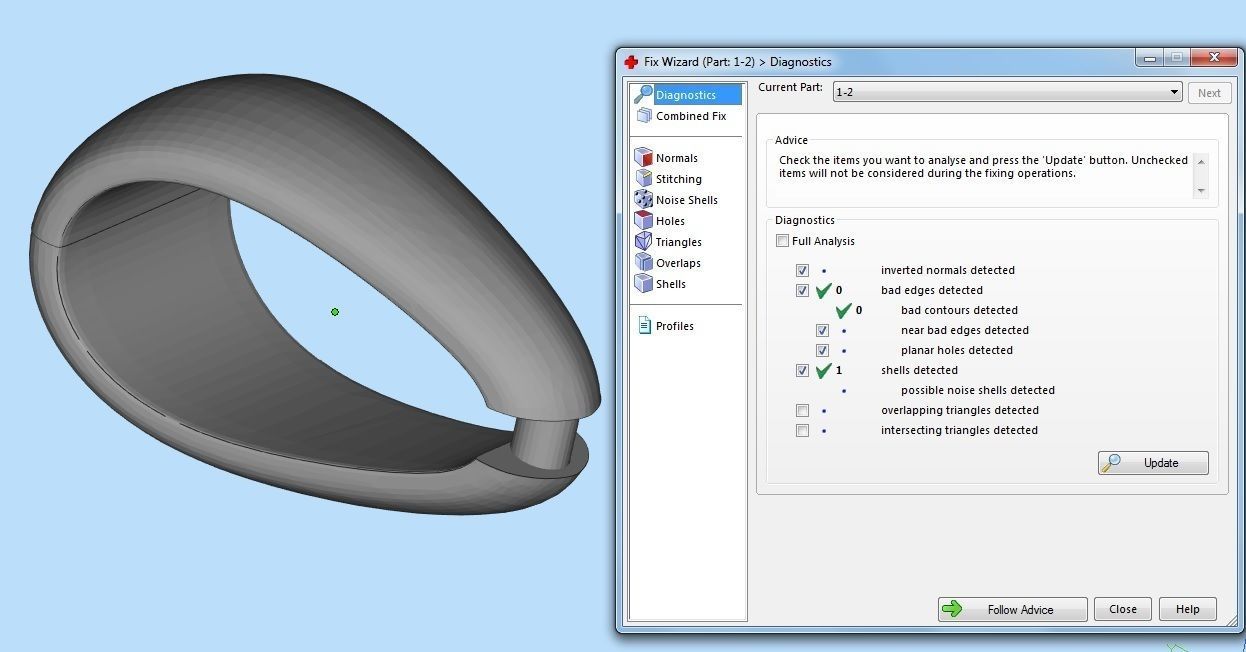Click the Noise Shells icon
Screen dimensions: 1246x652
[643, 200]
